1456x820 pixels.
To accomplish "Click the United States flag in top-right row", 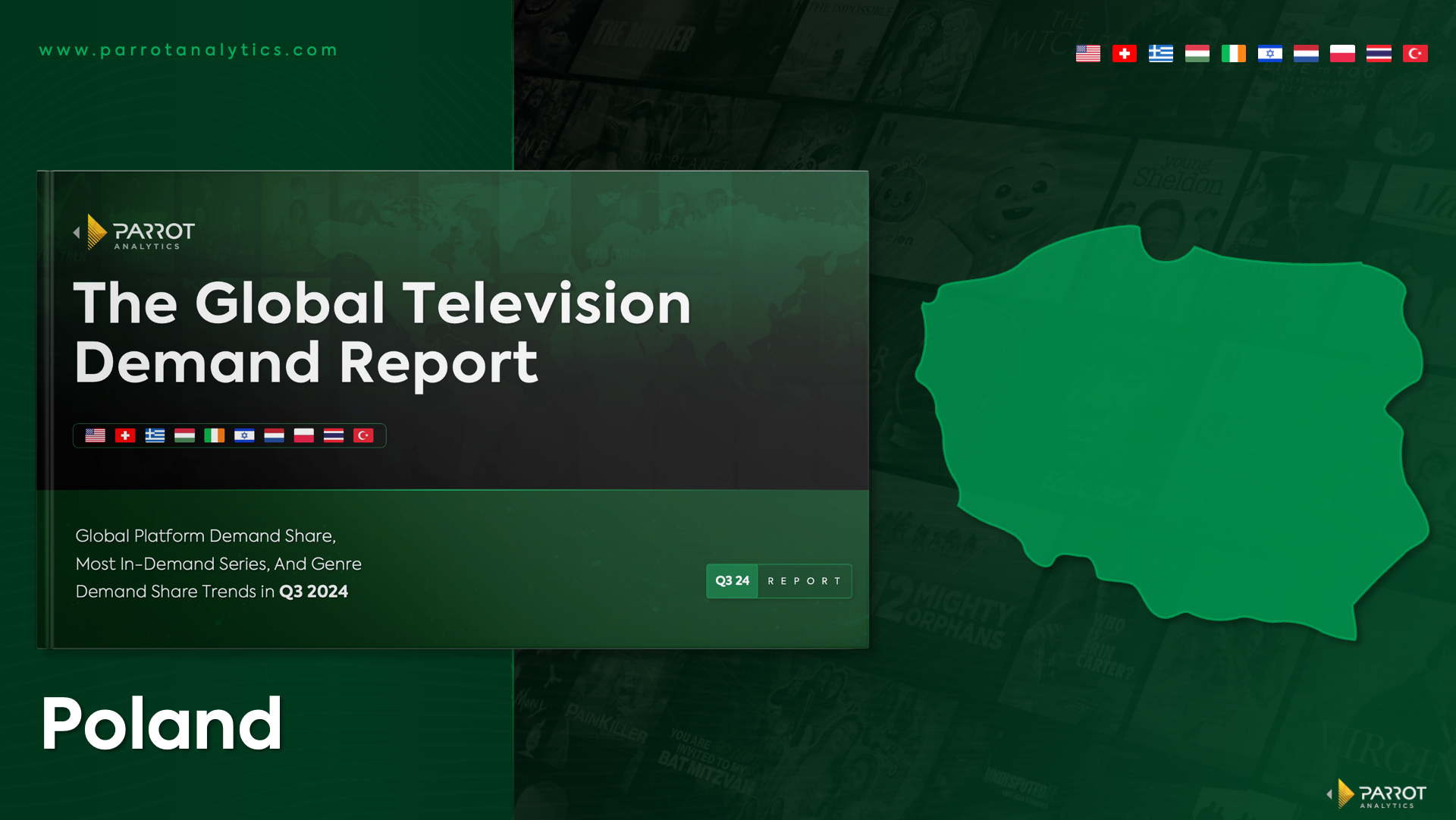I will 1087,53.
